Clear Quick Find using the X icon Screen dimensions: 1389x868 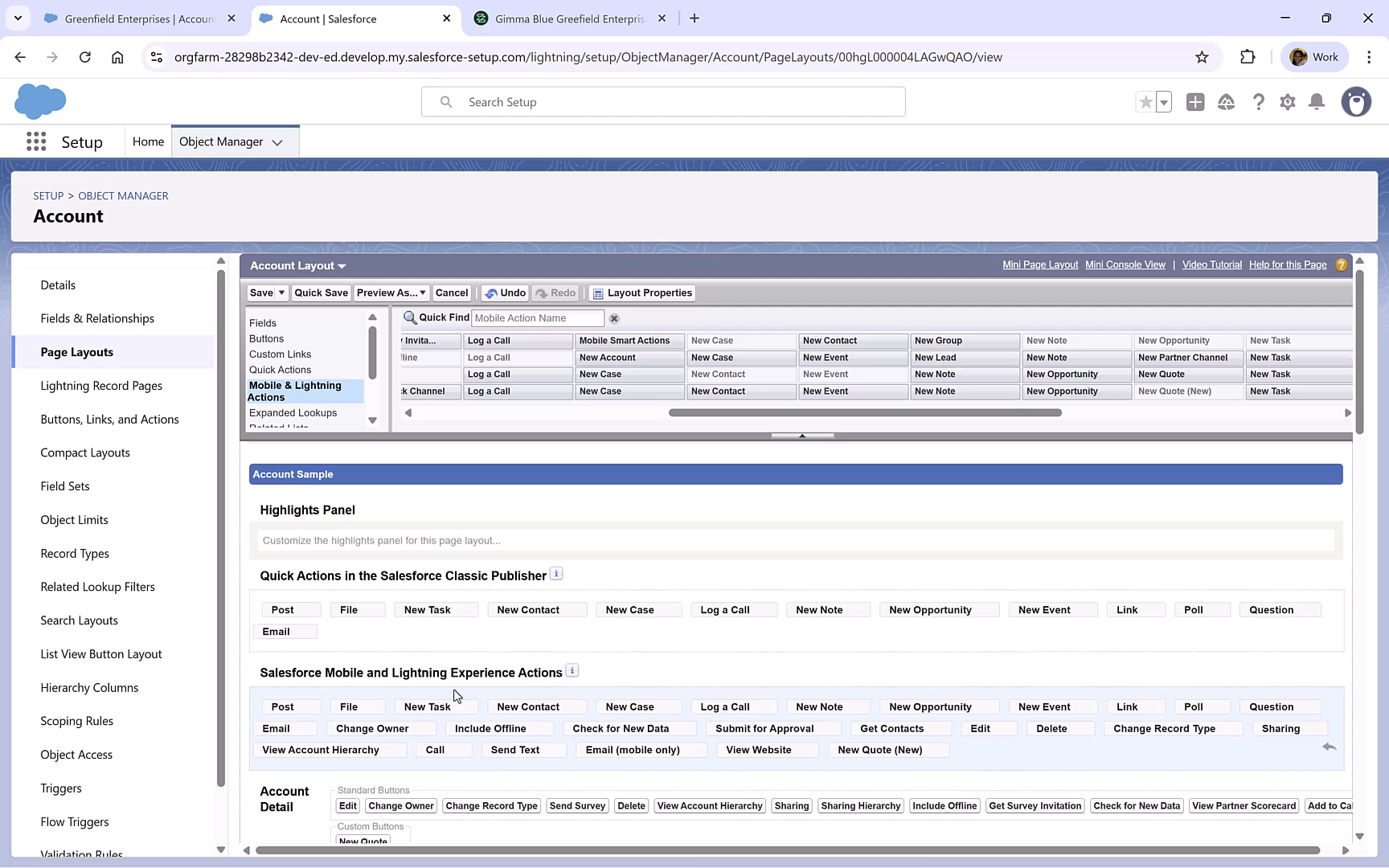614,317
